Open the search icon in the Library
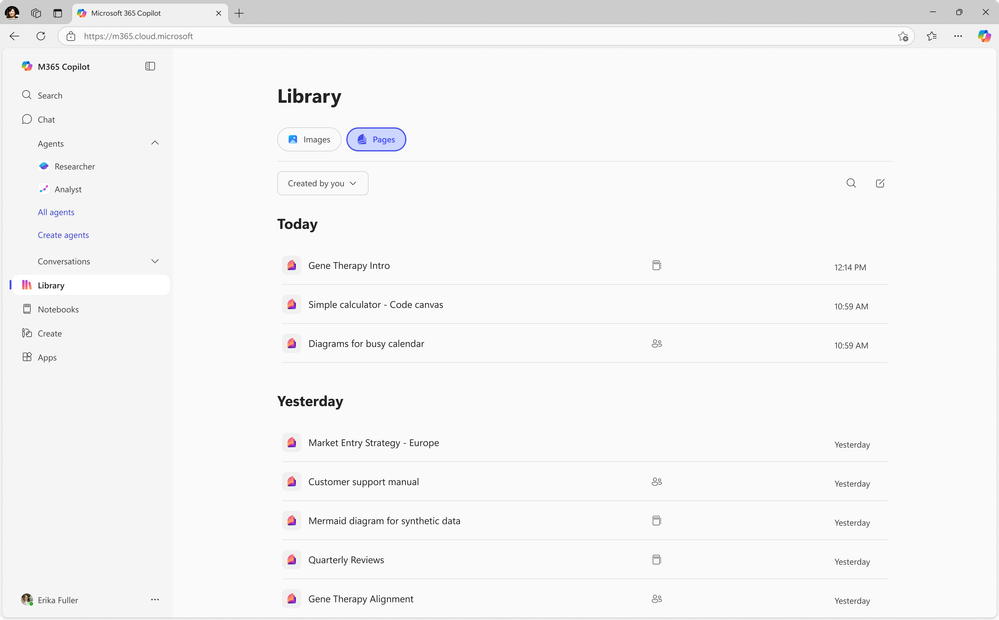 [851, 183]
